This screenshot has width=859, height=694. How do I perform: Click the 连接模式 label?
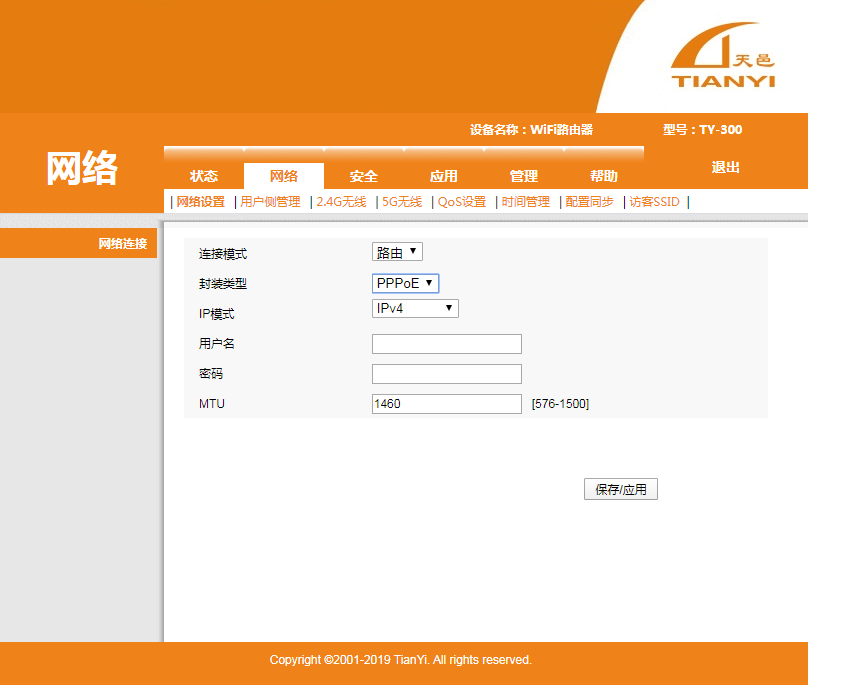[222, 254]
